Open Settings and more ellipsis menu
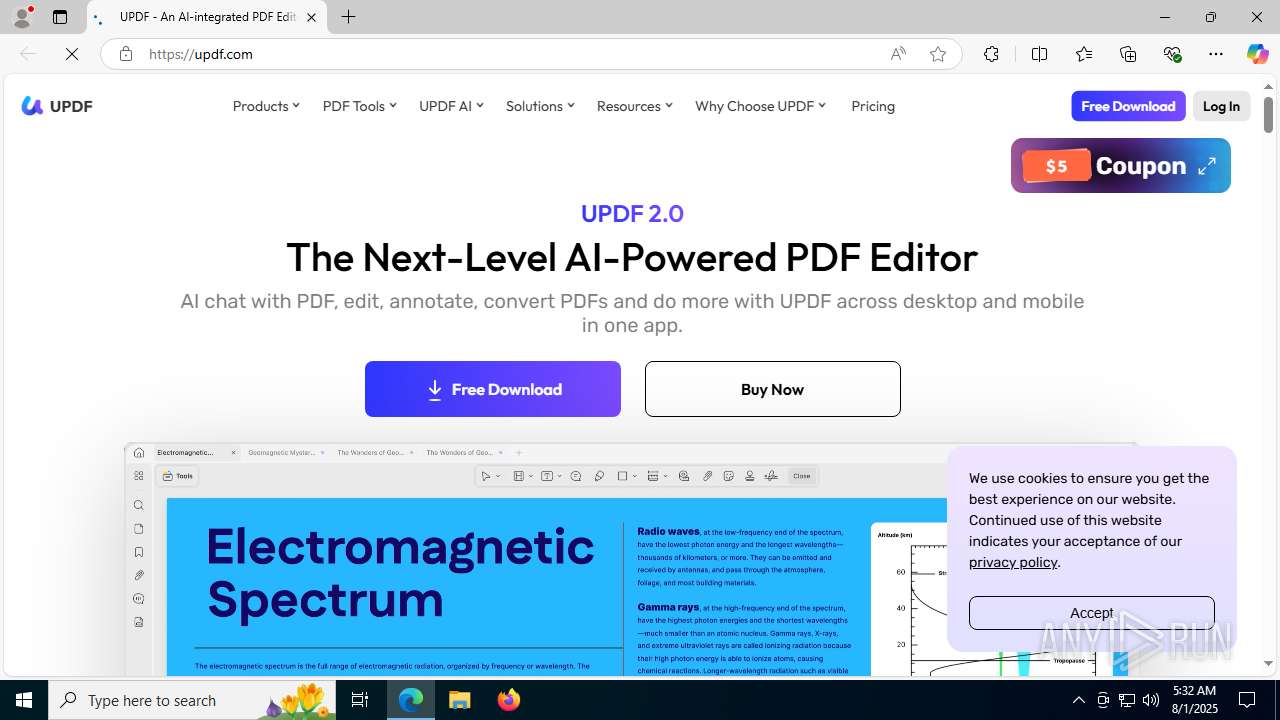 pyautogui.click(x=1216, y=54)
